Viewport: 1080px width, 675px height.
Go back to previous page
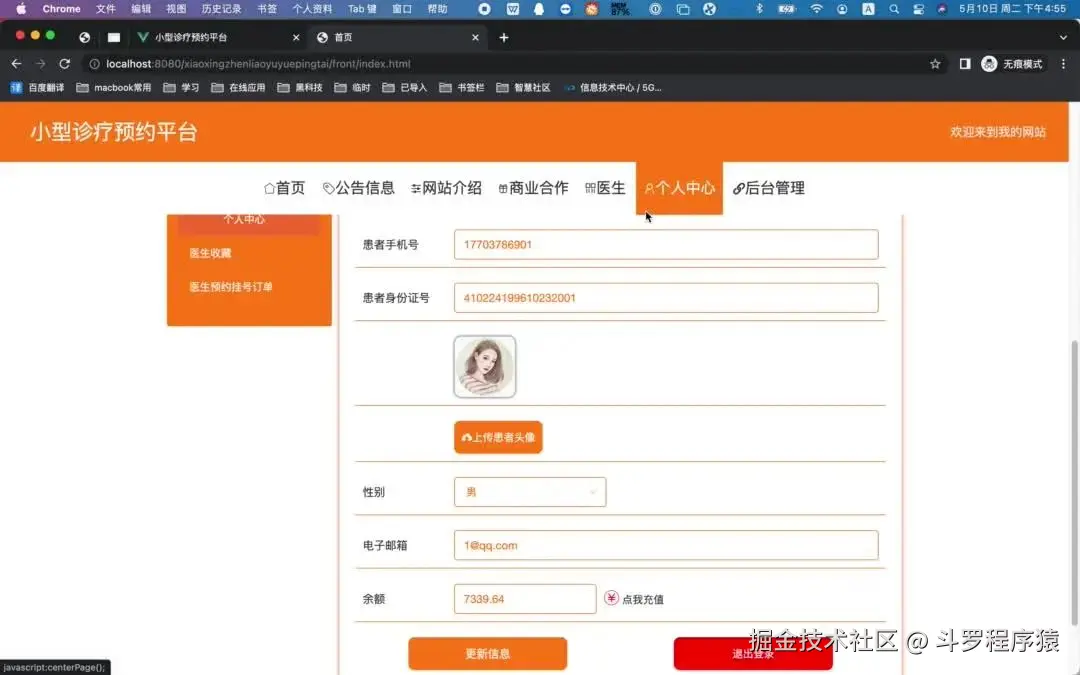tap(17, 64)
